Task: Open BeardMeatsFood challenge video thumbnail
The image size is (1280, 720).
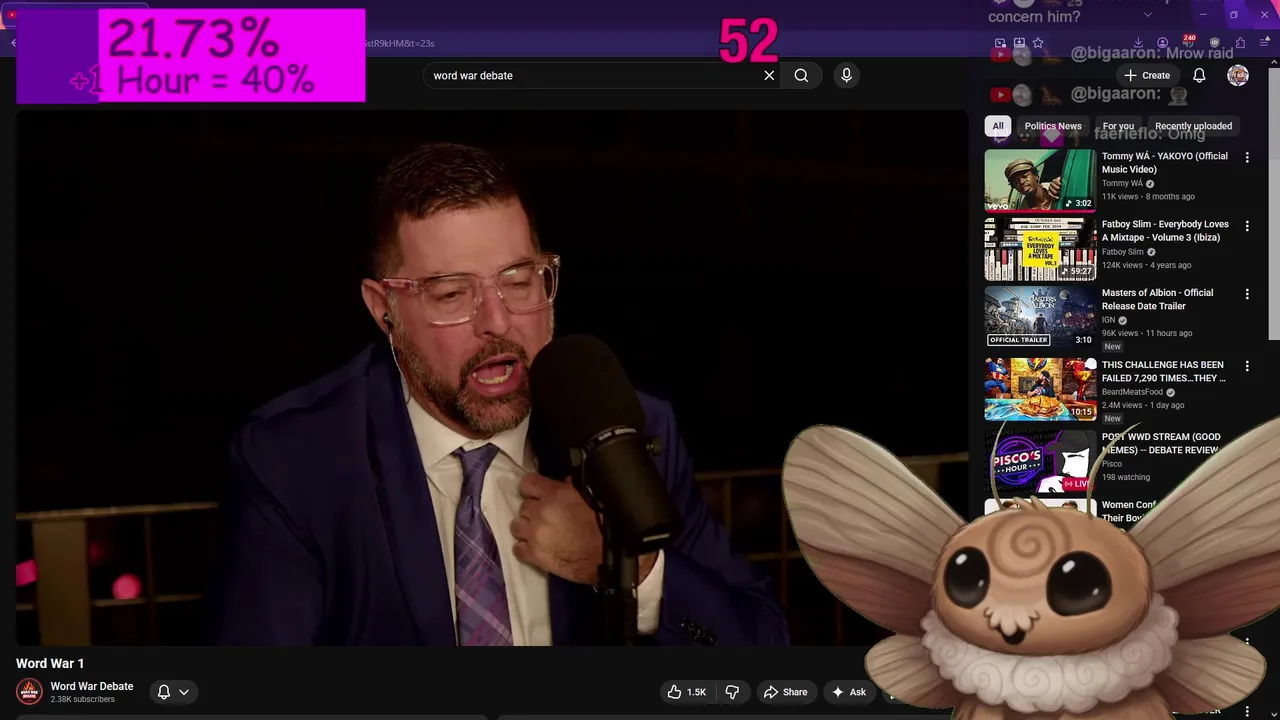Action: [1040, 389]
